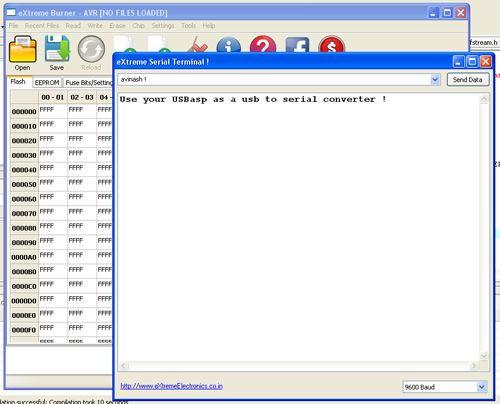Select address row 000030
The height and width of the screenshot is (404, 500).
tap(24, 155)
